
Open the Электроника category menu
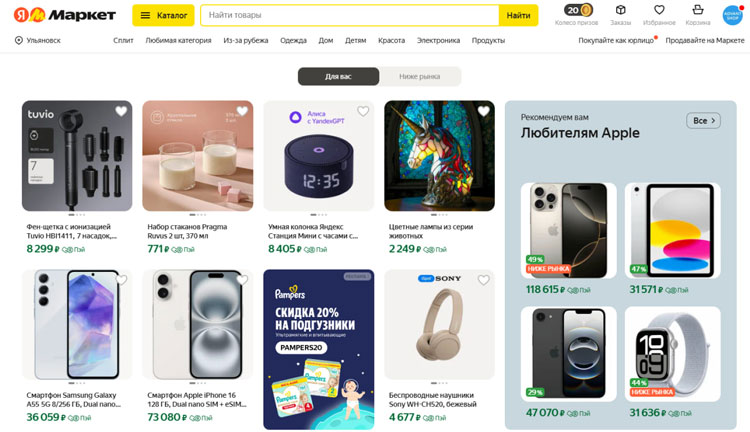(438, 40)
